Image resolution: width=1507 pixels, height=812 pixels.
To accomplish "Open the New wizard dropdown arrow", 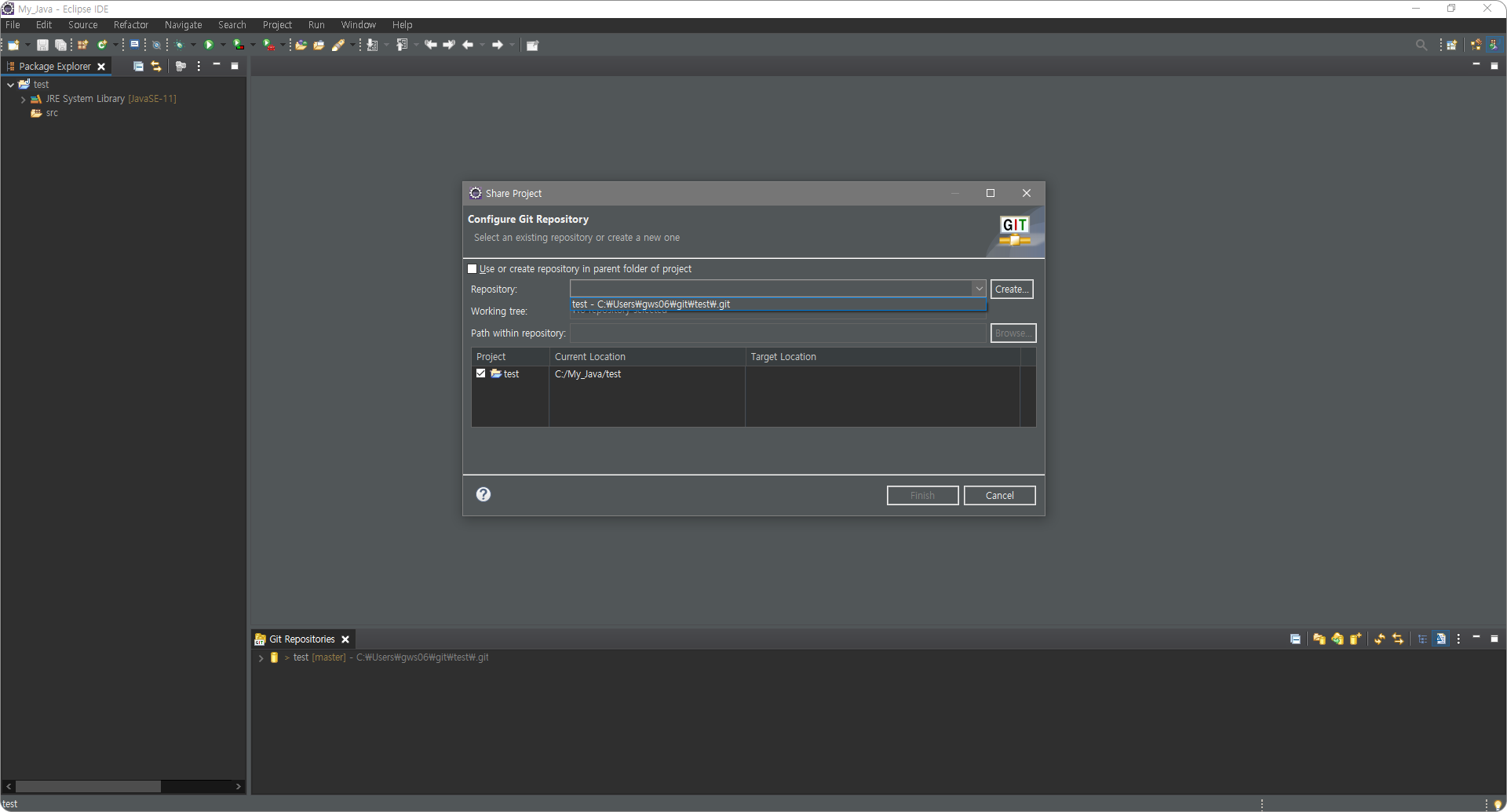I will [x=27, y=46].
